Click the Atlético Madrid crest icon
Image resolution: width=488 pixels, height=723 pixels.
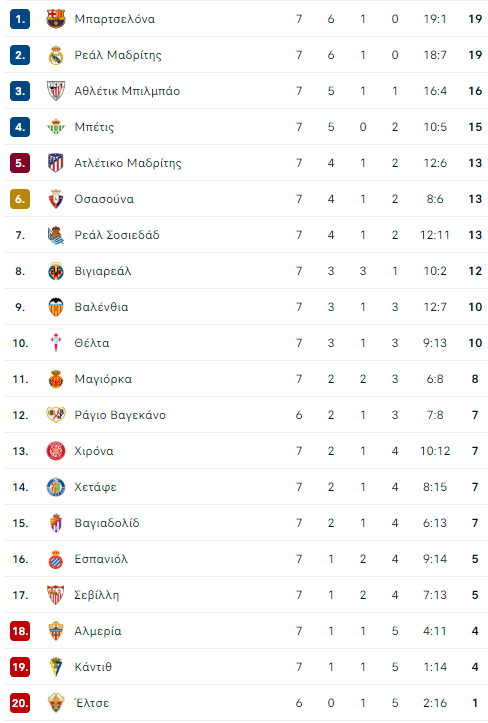[56, 163]
